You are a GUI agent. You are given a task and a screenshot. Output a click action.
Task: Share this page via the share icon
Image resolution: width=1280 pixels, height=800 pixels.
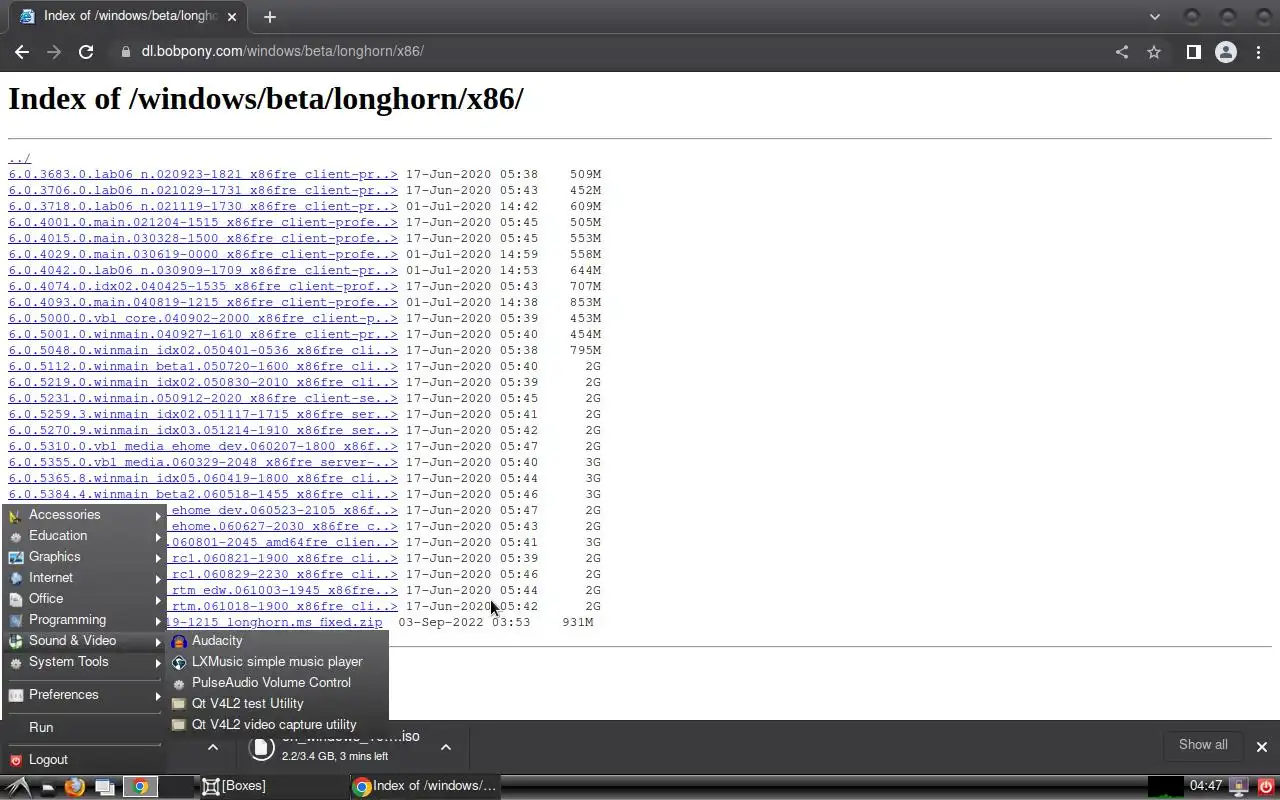tap(1122, 52)
